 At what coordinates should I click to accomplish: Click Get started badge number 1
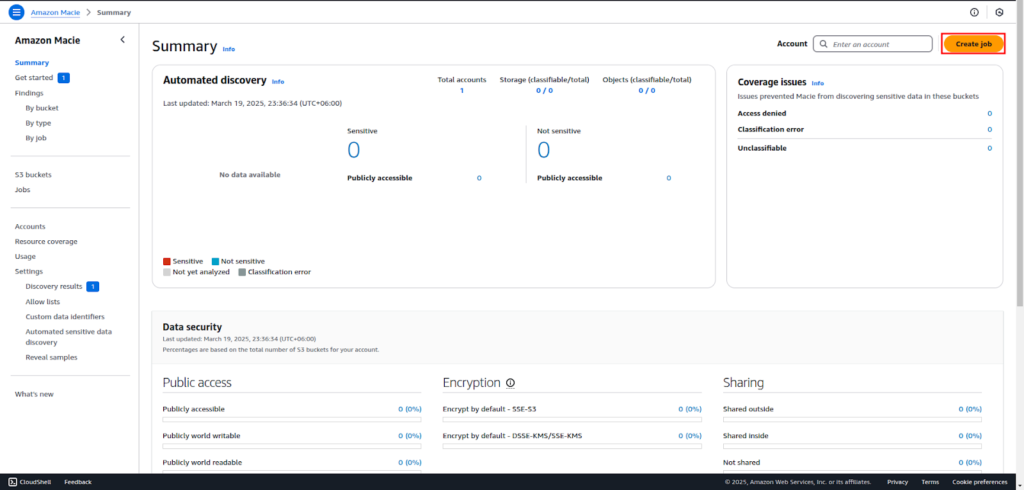point(63,78)
